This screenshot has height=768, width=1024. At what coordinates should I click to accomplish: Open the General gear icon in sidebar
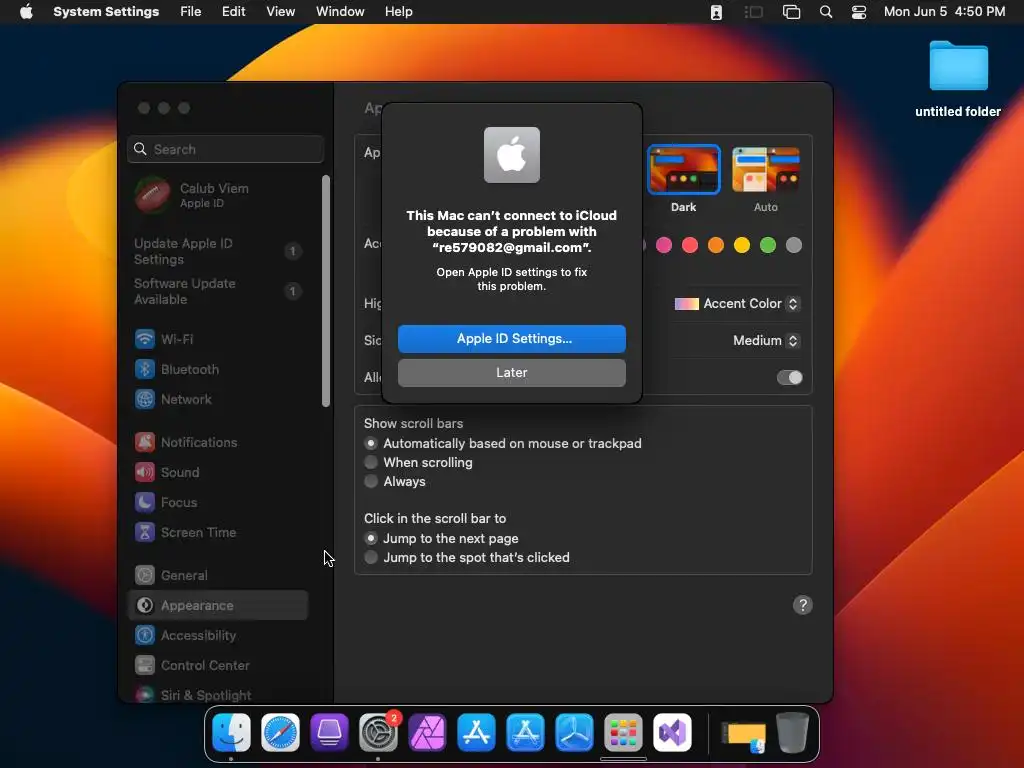(145, 575)
